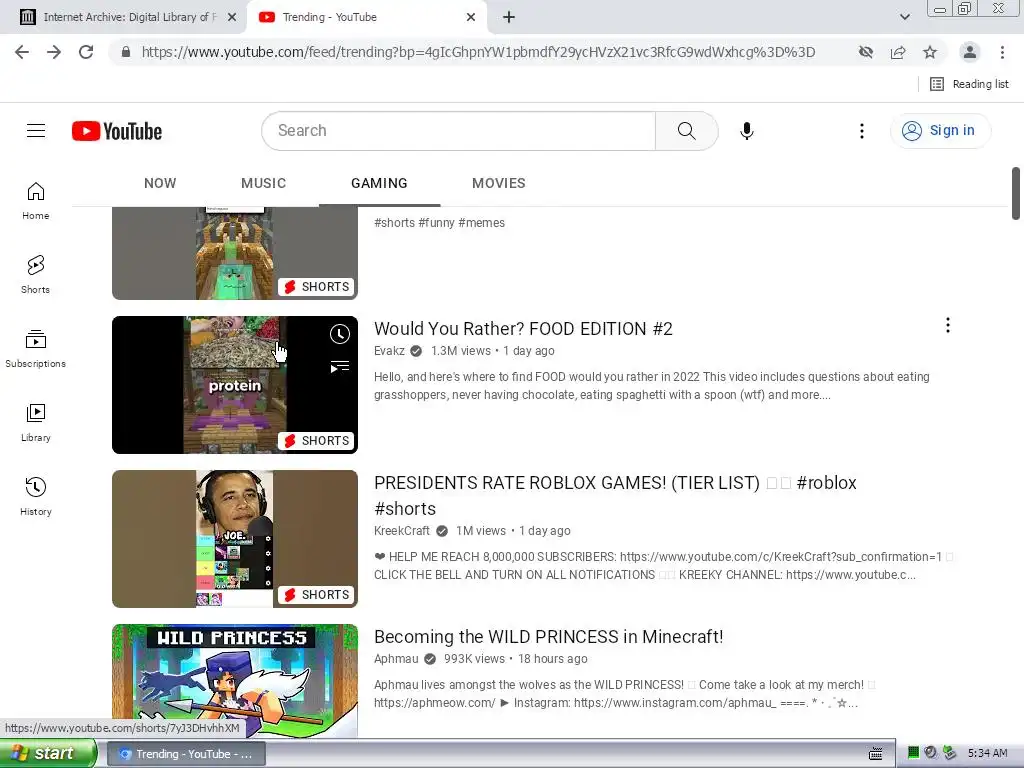
Task: Click the browser address bar URL
Action: click(x=478, y=52)
